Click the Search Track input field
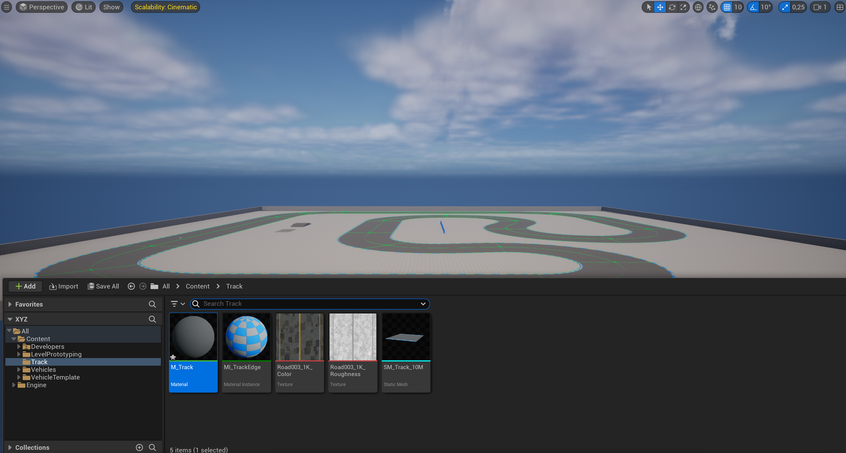This screenshot has height=453, width=846. (310, 304)
